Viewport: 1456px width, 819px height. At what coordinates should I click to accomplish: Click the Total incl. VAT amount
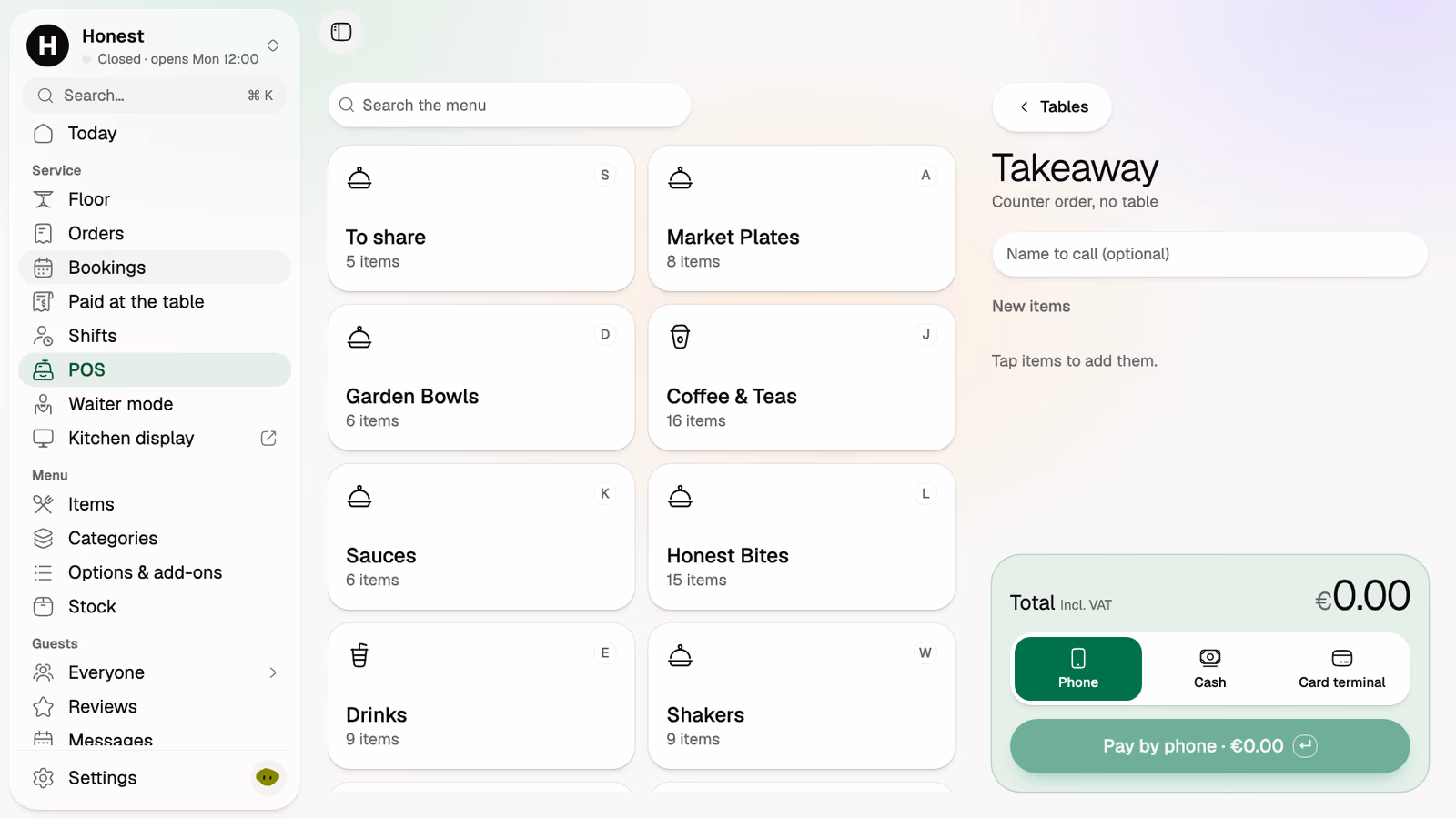(1362, 596)
